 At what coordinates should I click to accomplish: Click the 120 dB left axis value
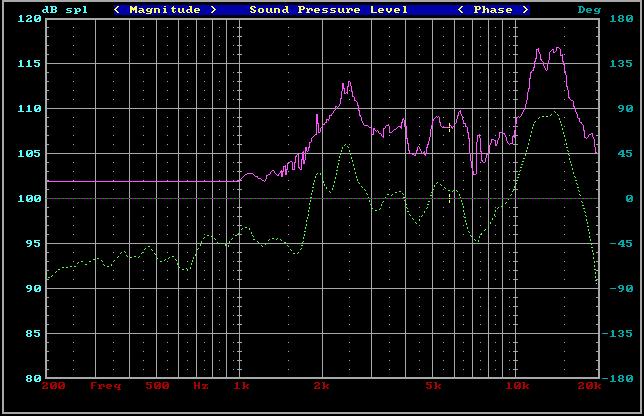pyautogui.click(x=30, y=19)
